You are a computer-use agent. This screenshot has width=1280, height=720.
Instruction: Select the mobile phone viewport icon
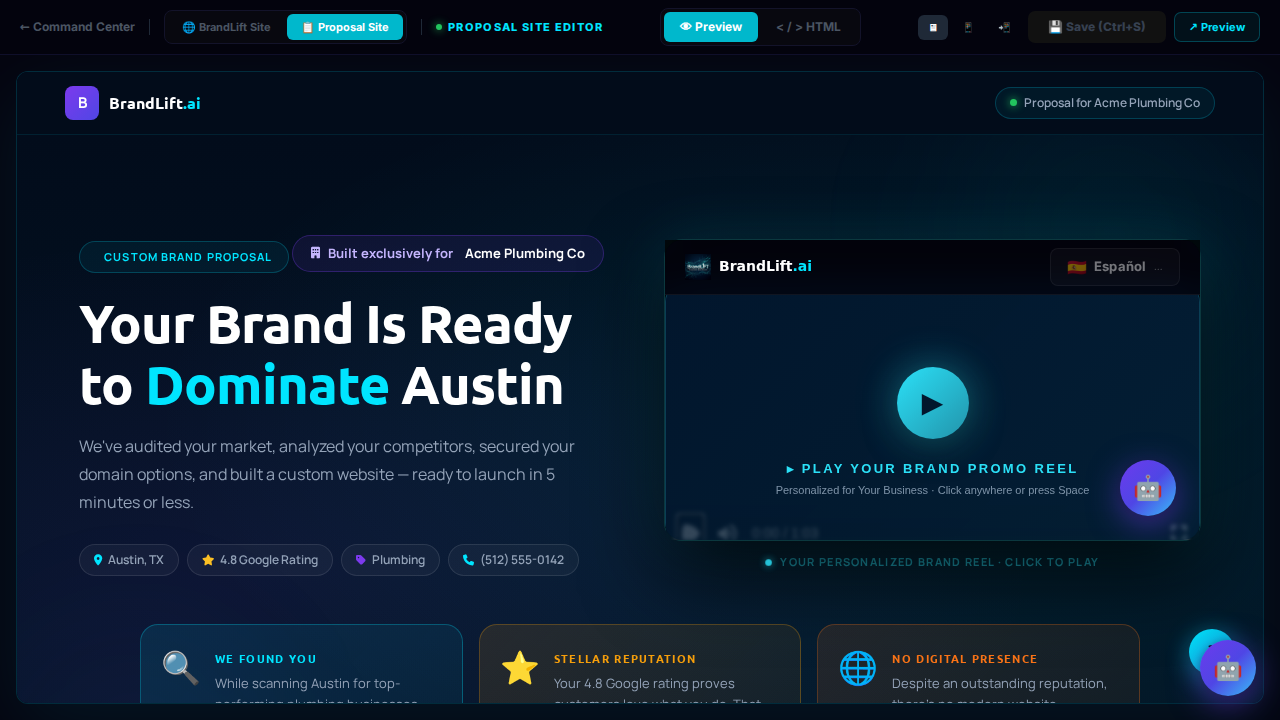pos(968,27)
